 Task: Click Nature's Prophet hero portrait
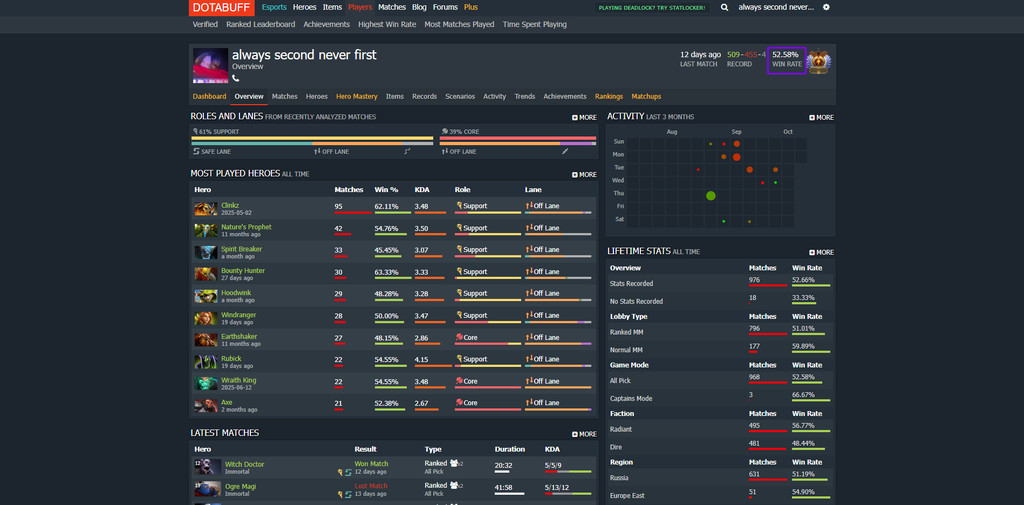206,231
